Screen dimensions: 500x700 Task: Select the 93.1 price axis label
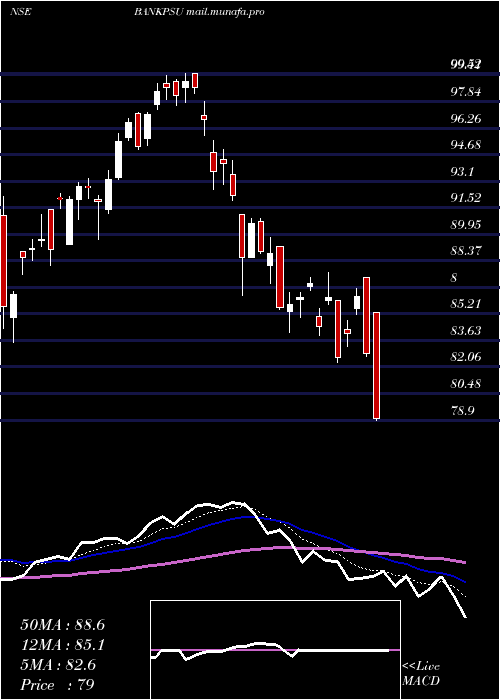462,171
